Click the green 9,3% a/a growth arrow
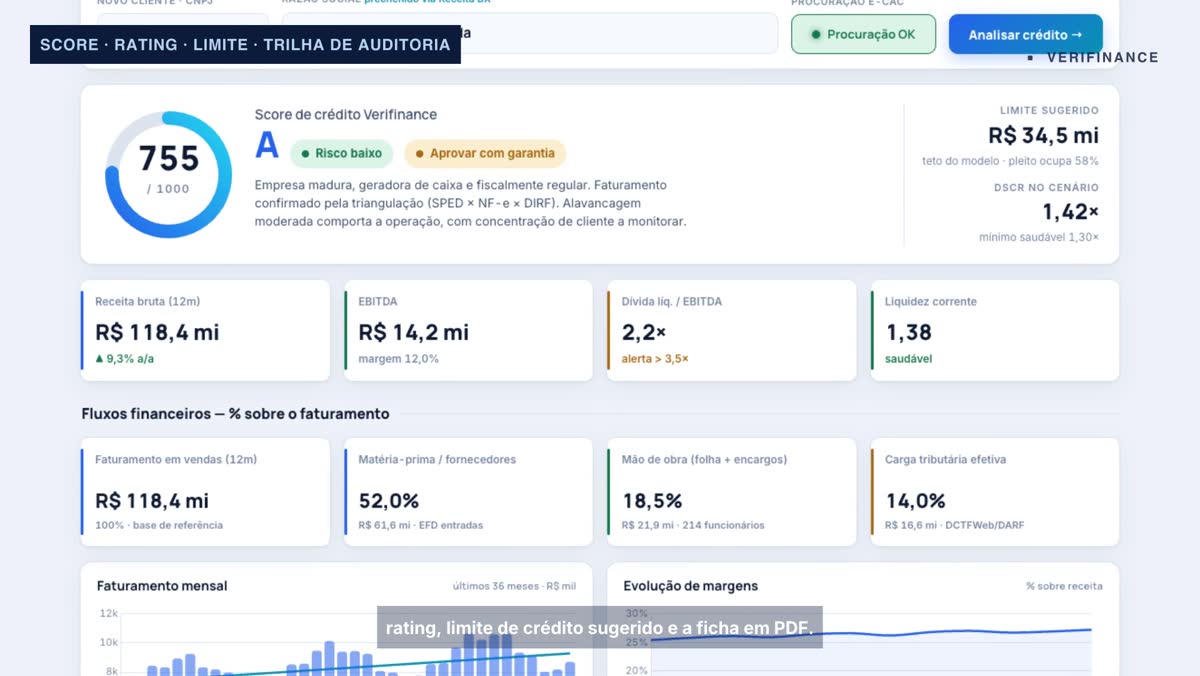1200x676 pixels. tap(99, 358)
